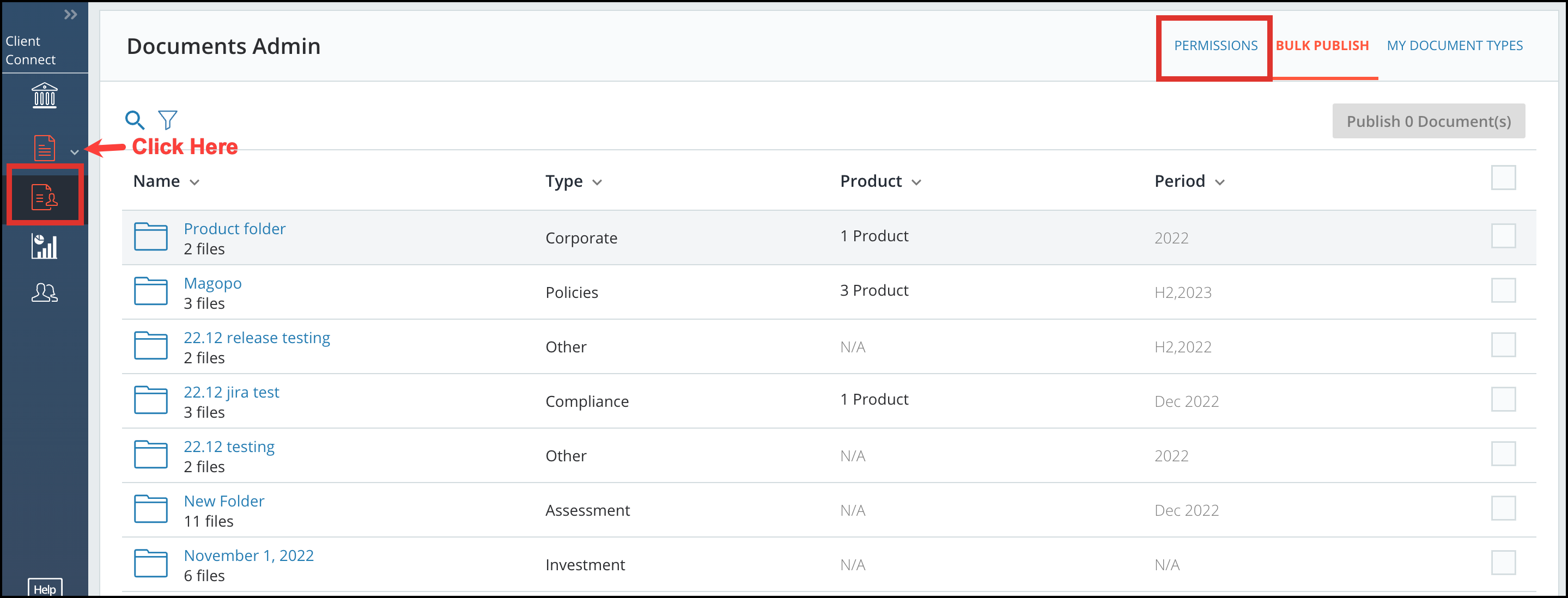Switch to MY DOCUMENT TYPES tab

point(1455,46)
